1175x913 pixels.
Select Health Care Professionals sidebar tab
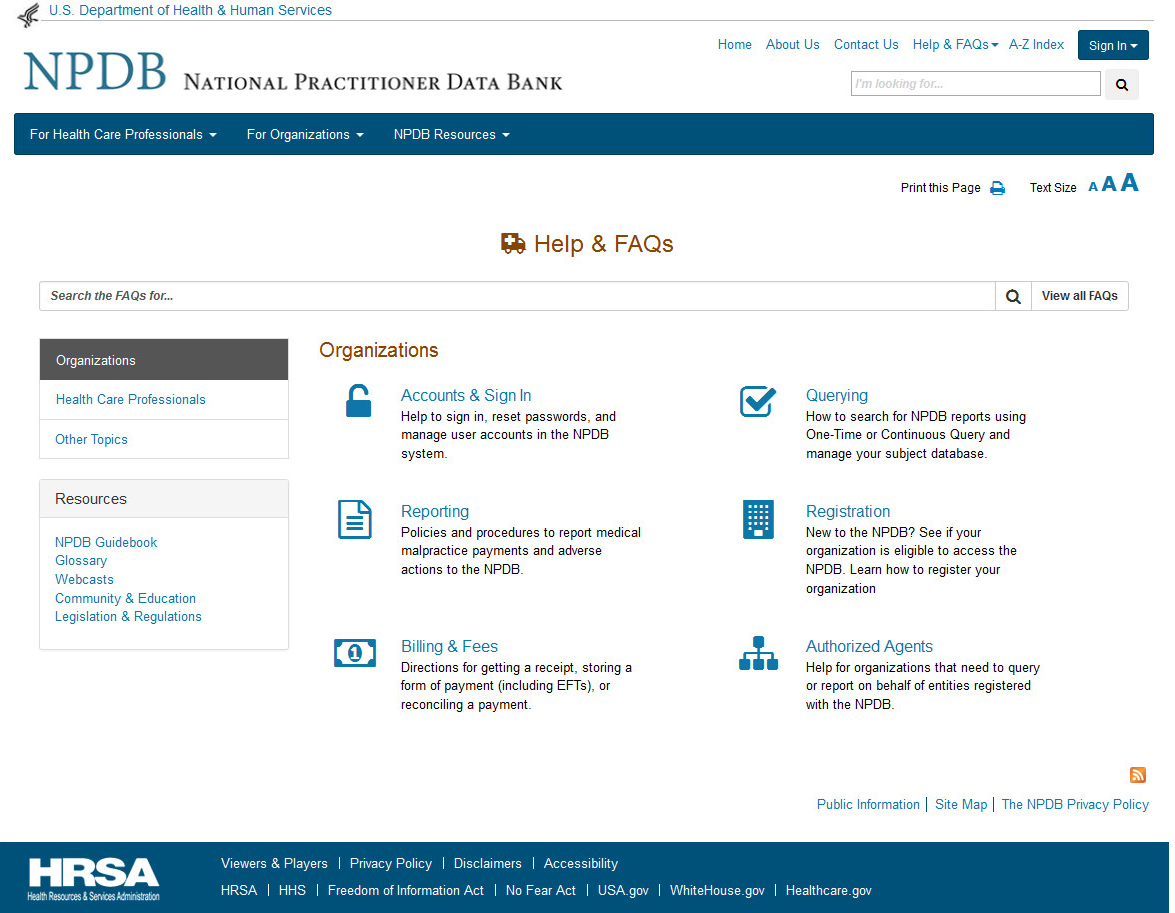164,400
